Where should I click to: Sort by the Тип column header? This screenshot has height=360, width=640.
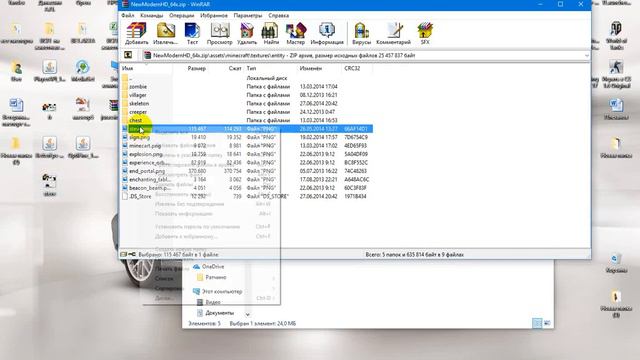(251, 69)
